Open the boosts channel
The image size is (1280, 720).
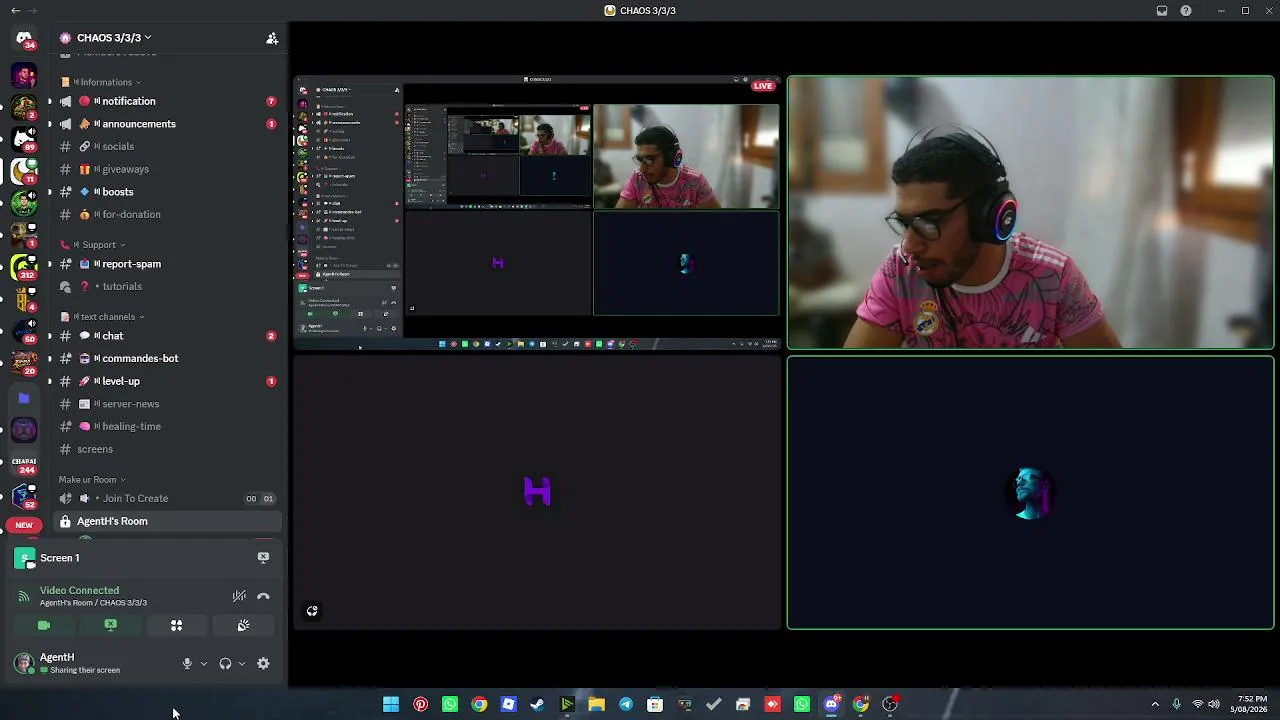click(x=167, y=192)
